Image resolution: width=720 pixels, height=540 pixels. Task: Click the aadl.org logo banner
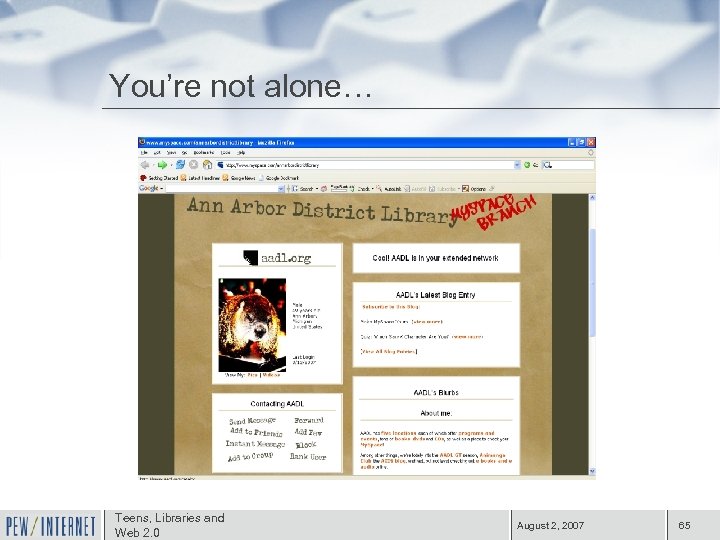click(x=277, y=258)
